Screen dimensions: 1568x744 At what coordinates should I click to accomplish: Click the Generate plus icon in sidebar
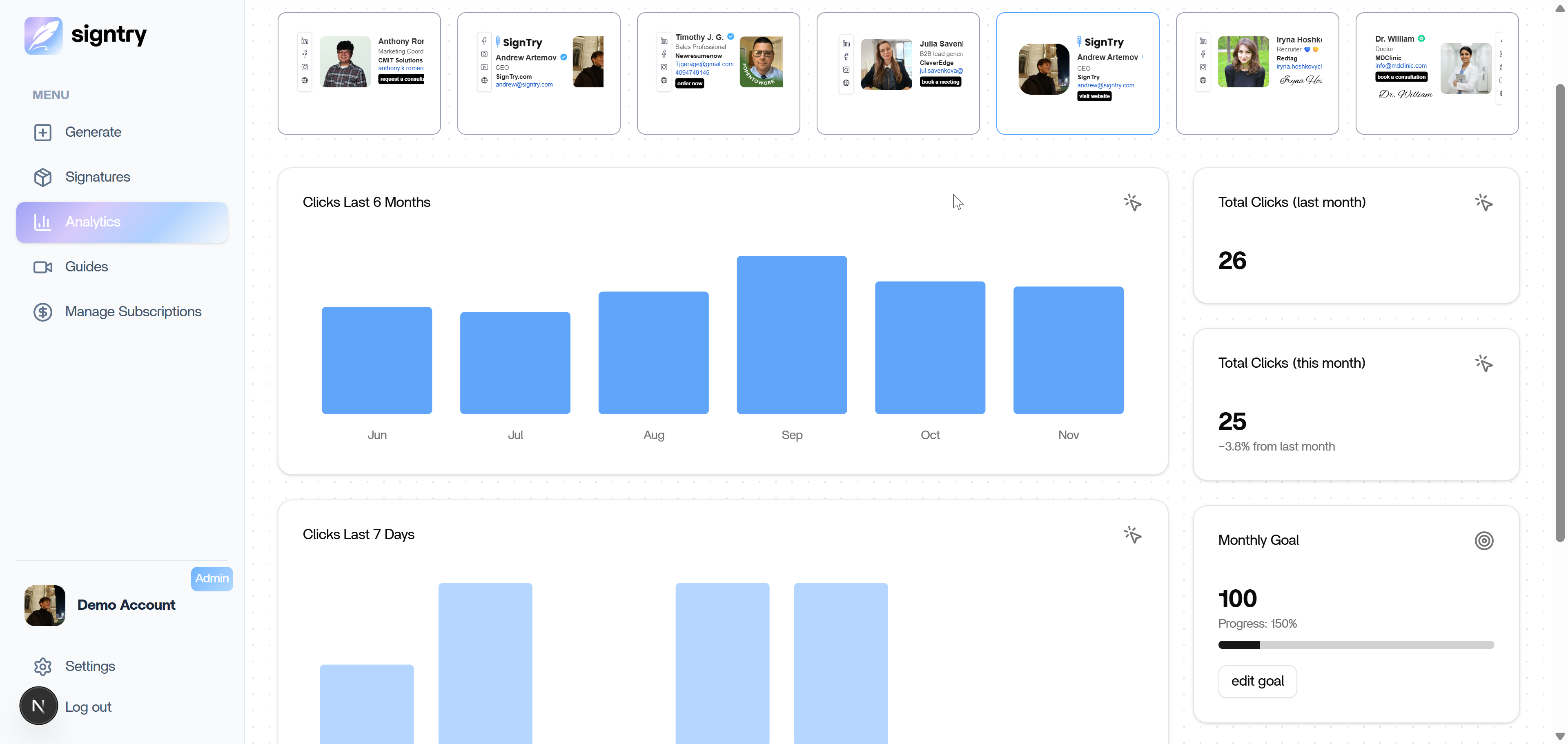click(x=42, y=132)
